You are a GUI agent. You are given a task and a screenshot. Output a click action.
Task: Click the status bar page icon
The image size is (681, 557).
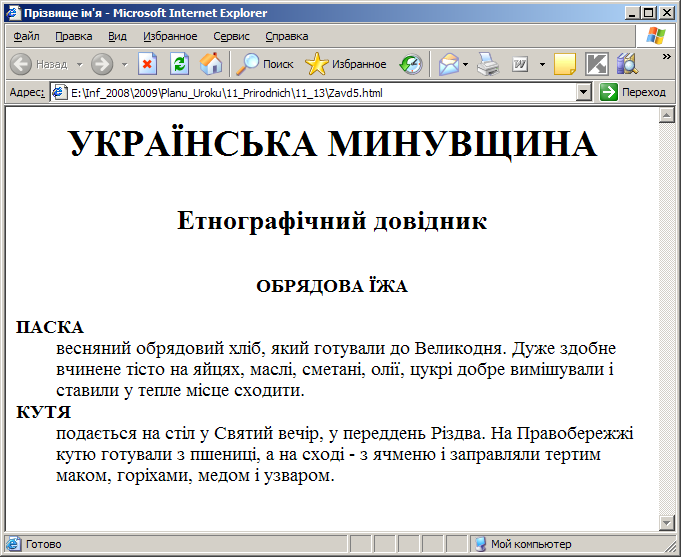(x=13, y=544)
